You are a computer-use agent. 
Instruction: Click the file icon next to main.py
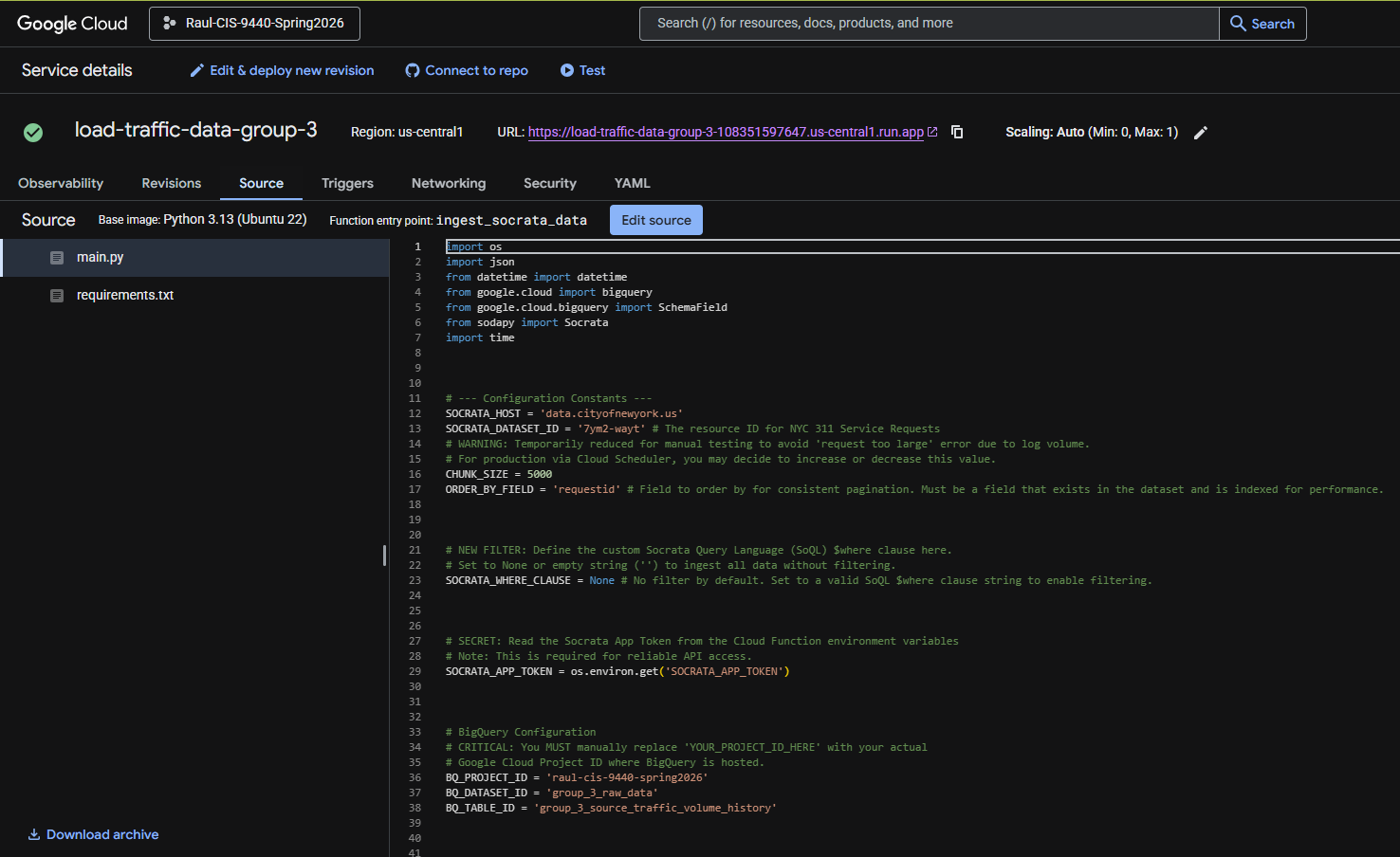click(57, 258)
